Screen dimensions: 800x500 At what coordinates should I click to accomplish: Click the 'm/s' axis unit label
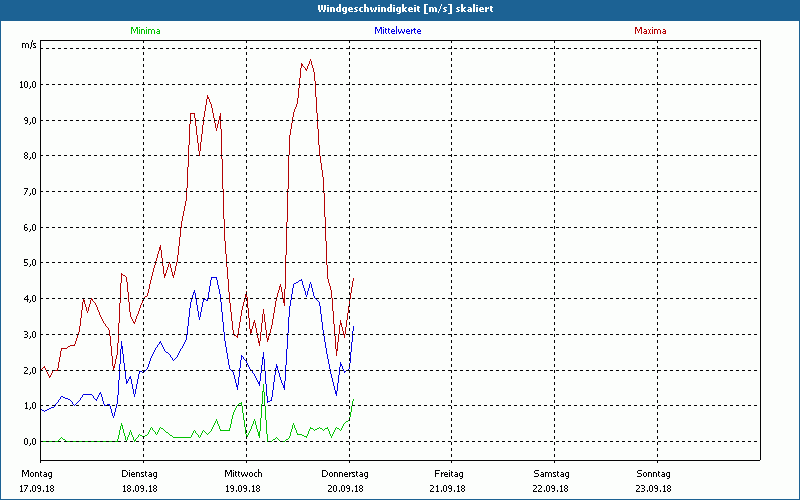click(29, 45)
